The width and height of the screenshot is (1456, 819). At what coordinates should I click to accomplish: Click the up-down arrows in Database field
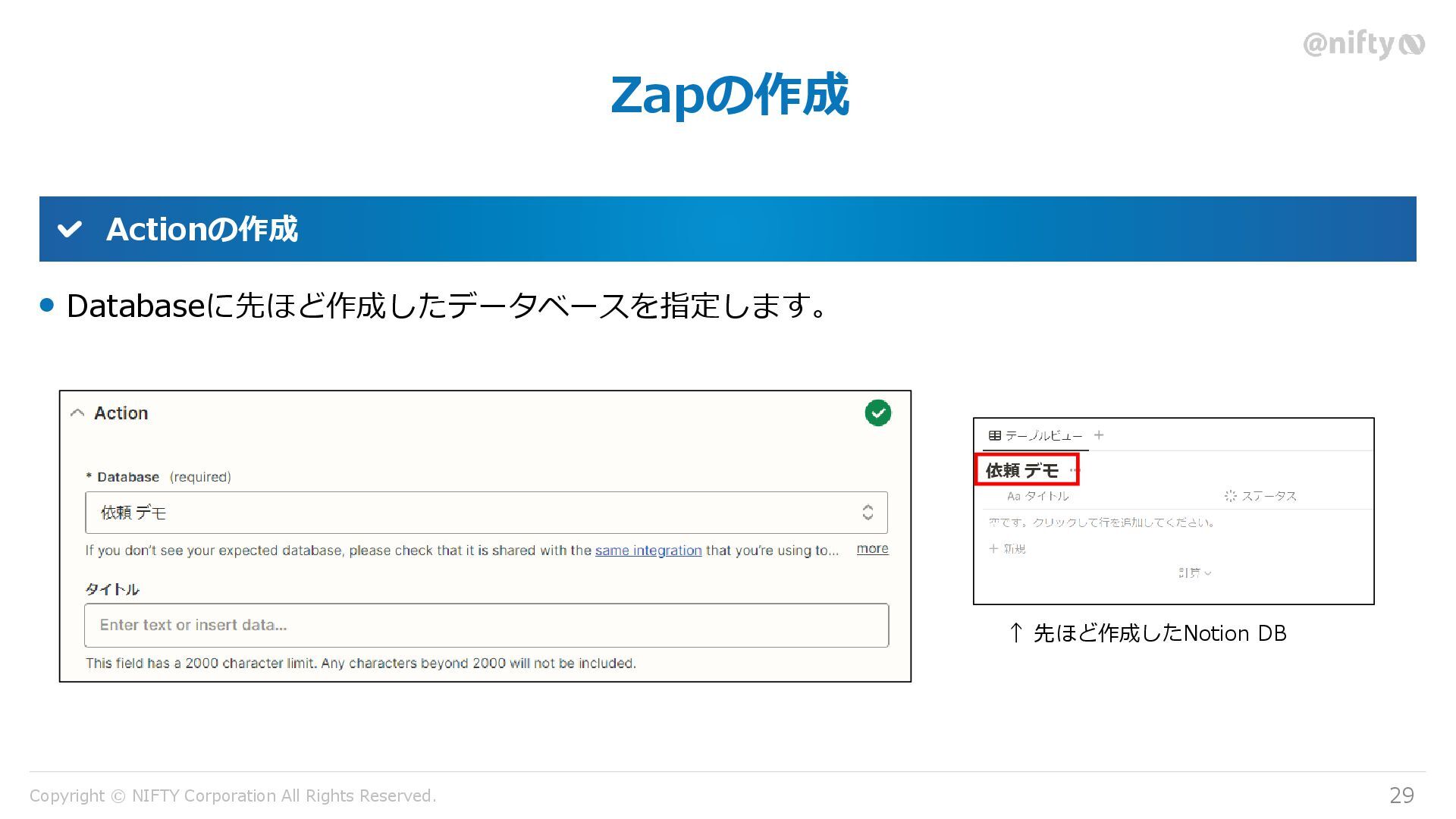click(x=868, y=513)
